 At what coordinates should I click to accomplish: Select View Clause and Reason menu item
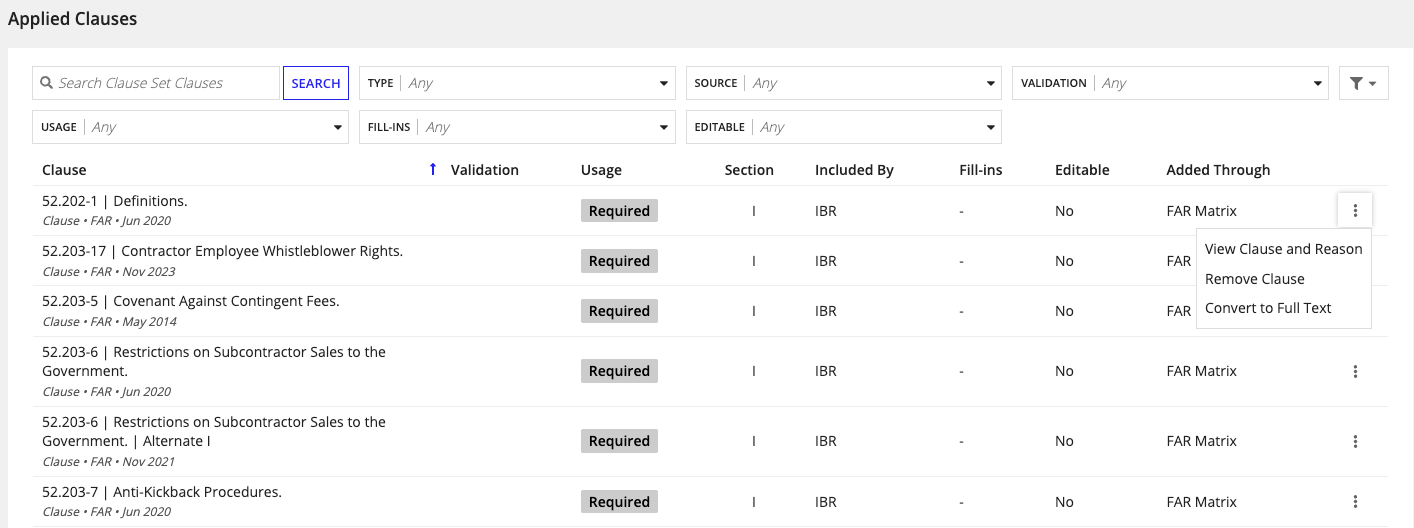click(x=1283, y=249)
